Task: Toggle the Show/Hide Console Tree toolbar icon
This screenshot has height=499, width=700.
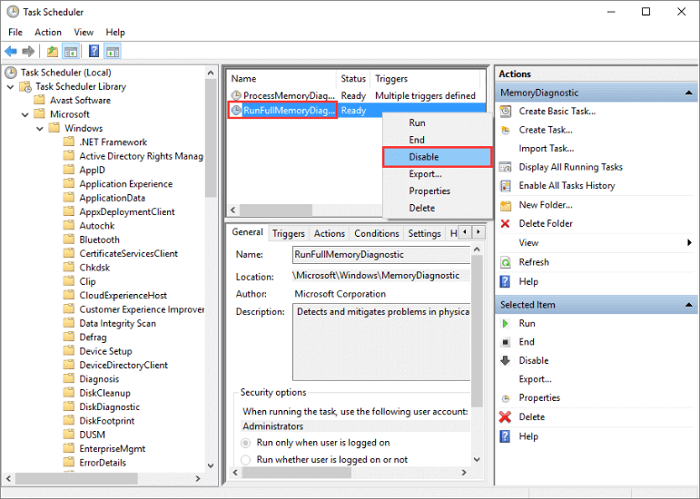Action: coord(71,51)
